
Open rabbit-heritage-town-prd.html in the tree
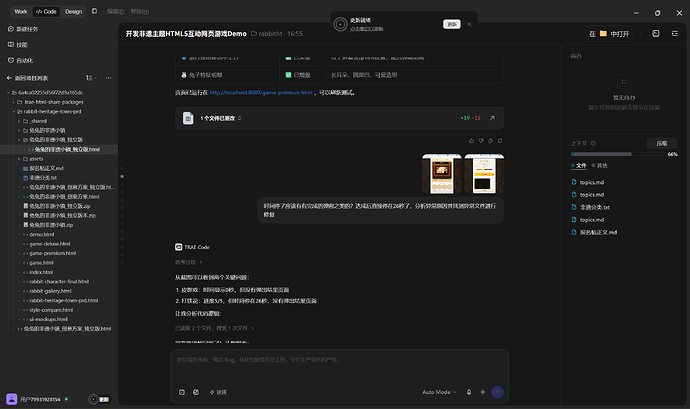(59, 301)
